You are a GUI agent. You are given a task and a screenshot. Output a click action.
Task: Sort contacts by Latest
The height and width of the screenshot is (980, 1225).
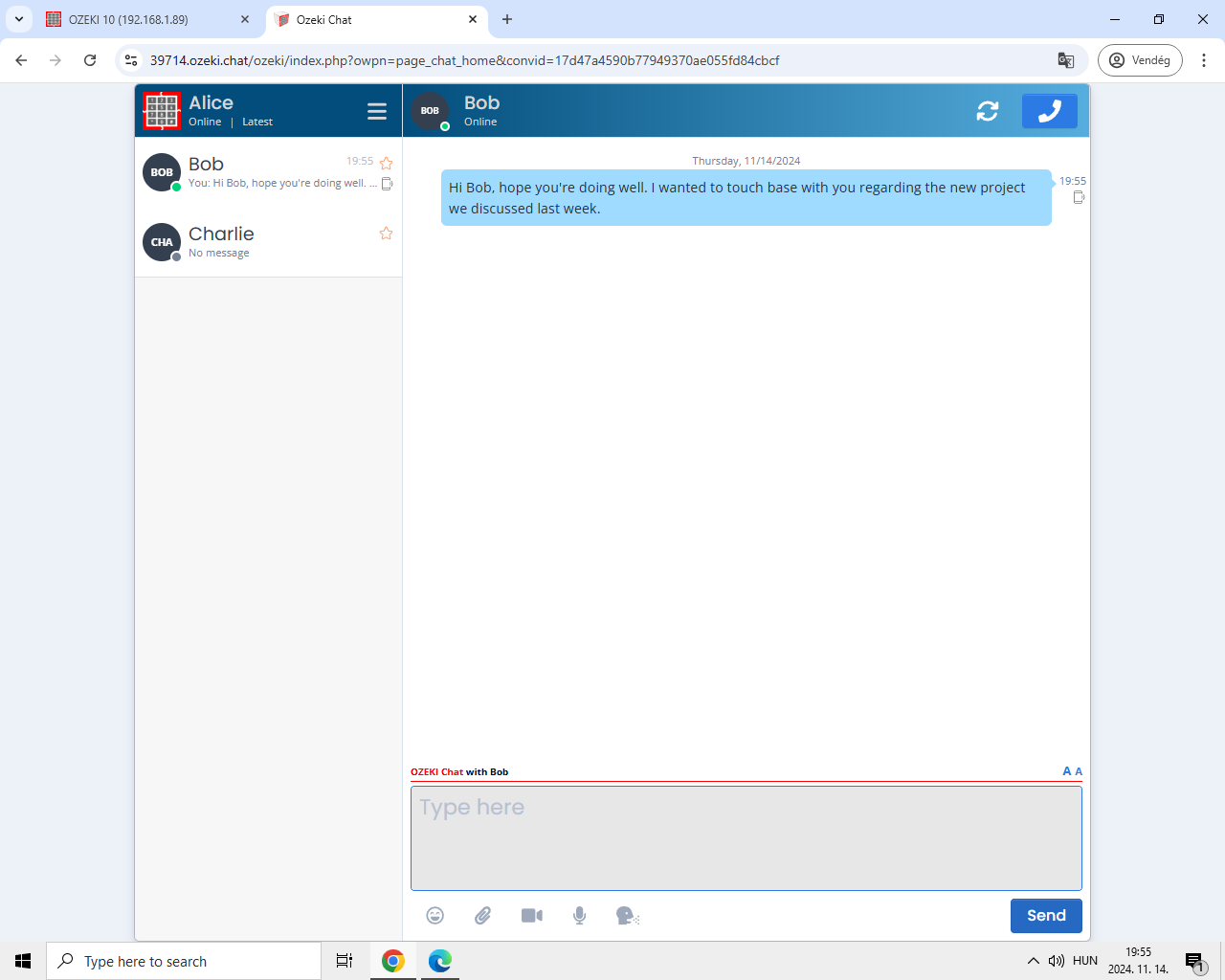257,122
